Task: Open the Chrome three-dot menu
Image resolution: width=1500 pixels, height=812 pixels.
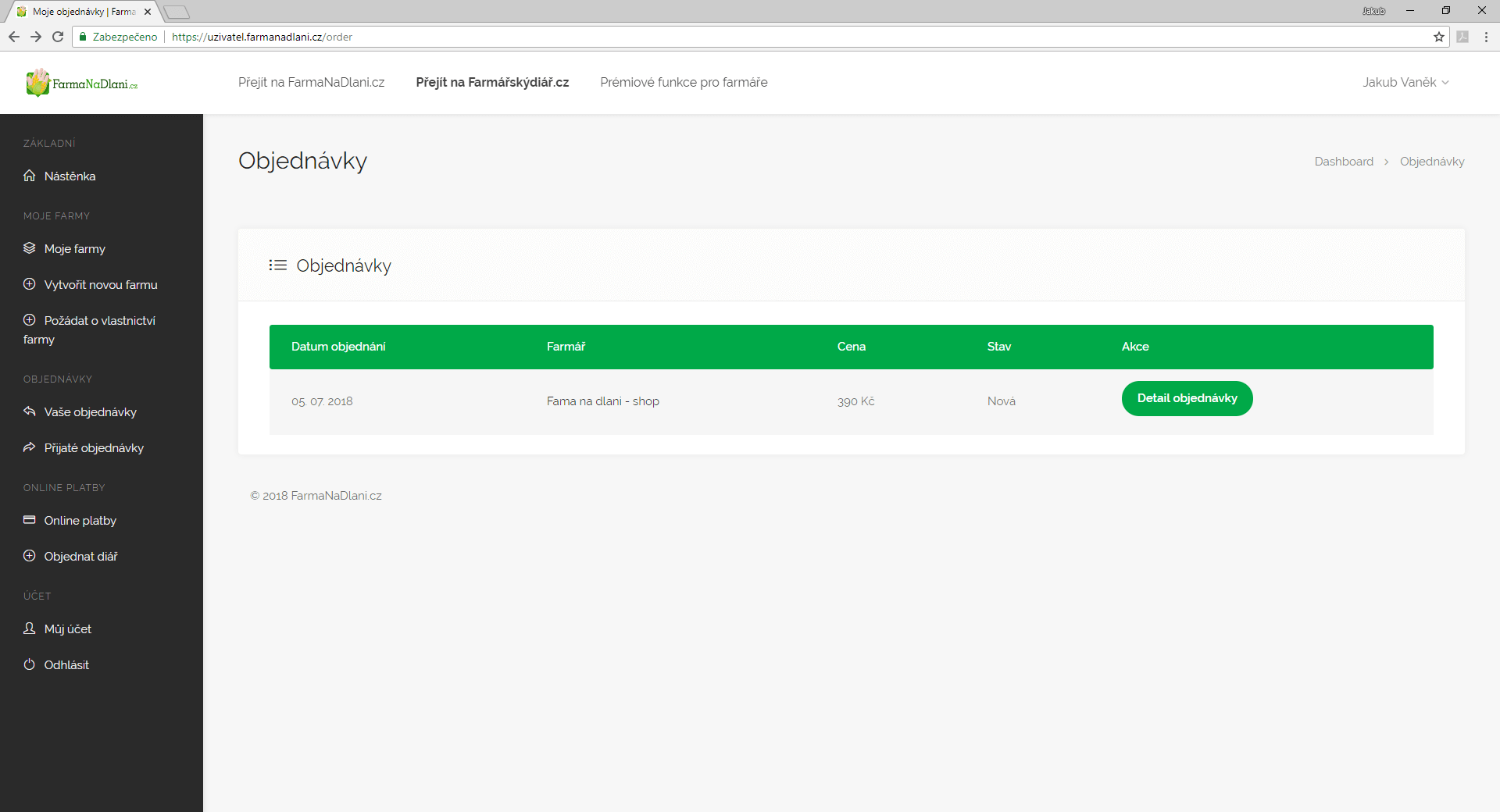Action: (1486, 37)
